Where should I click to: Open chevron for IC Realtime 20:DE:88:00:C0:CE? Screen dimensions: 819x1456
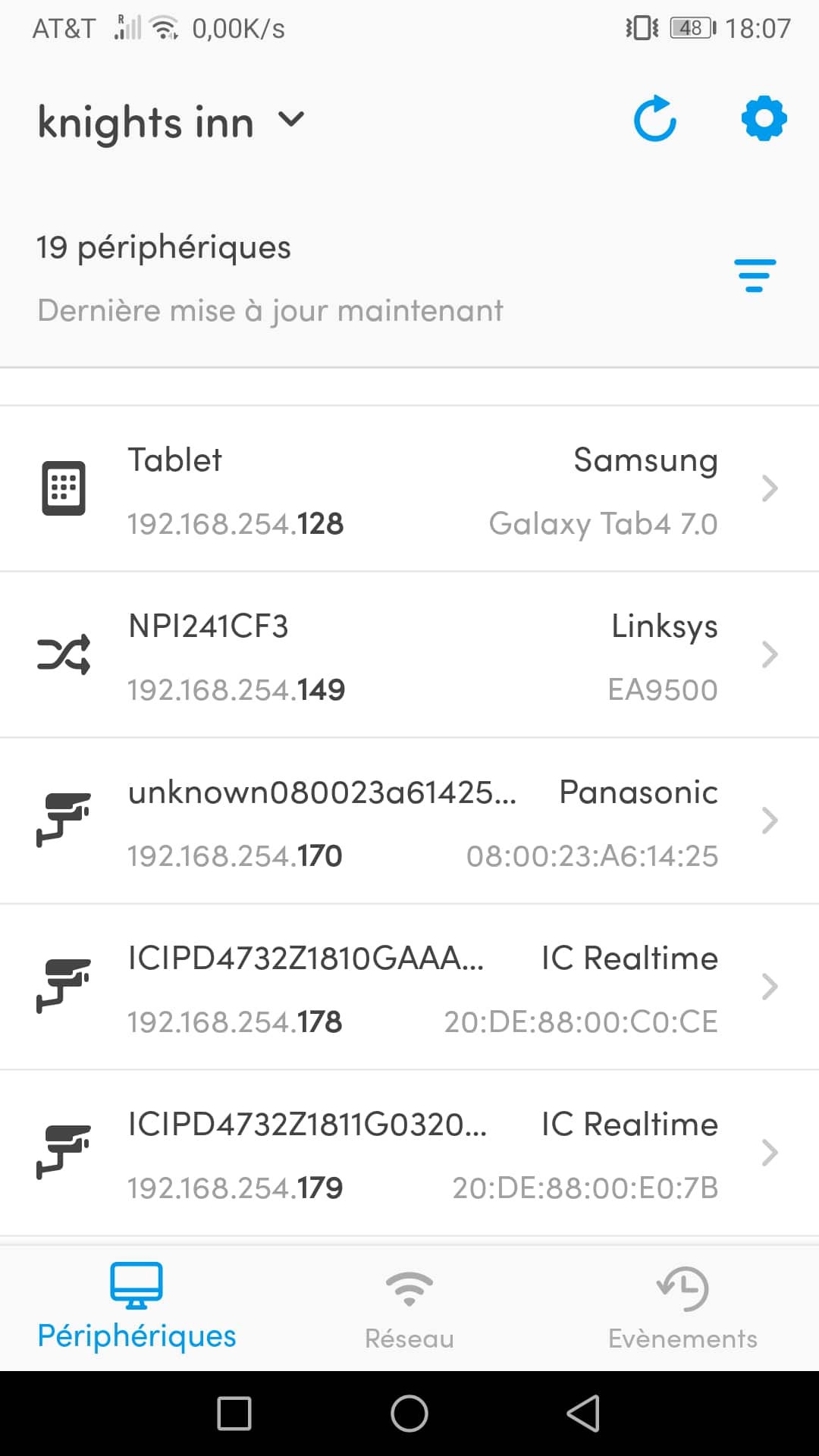(x=770, y=987)
